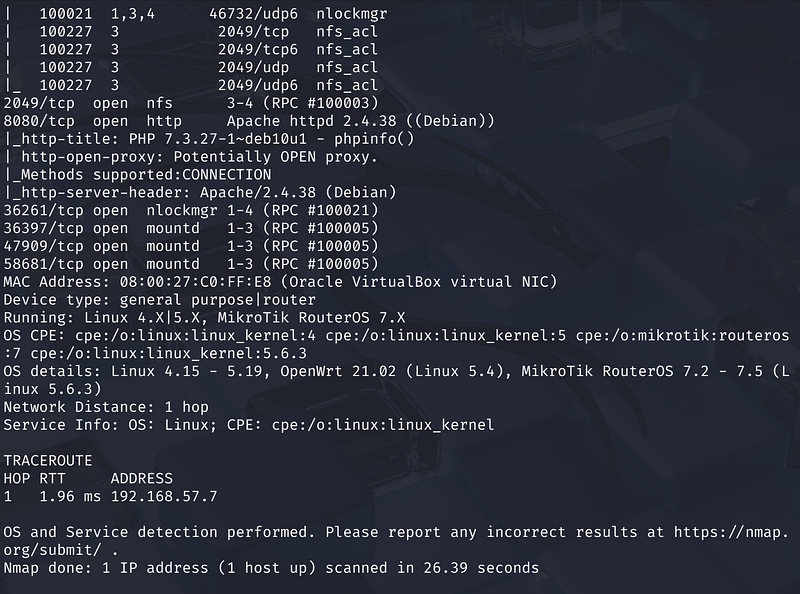Select the http-title phpinfo() line
The height and width of the screenshot is (594, 800).
point(208,138)
